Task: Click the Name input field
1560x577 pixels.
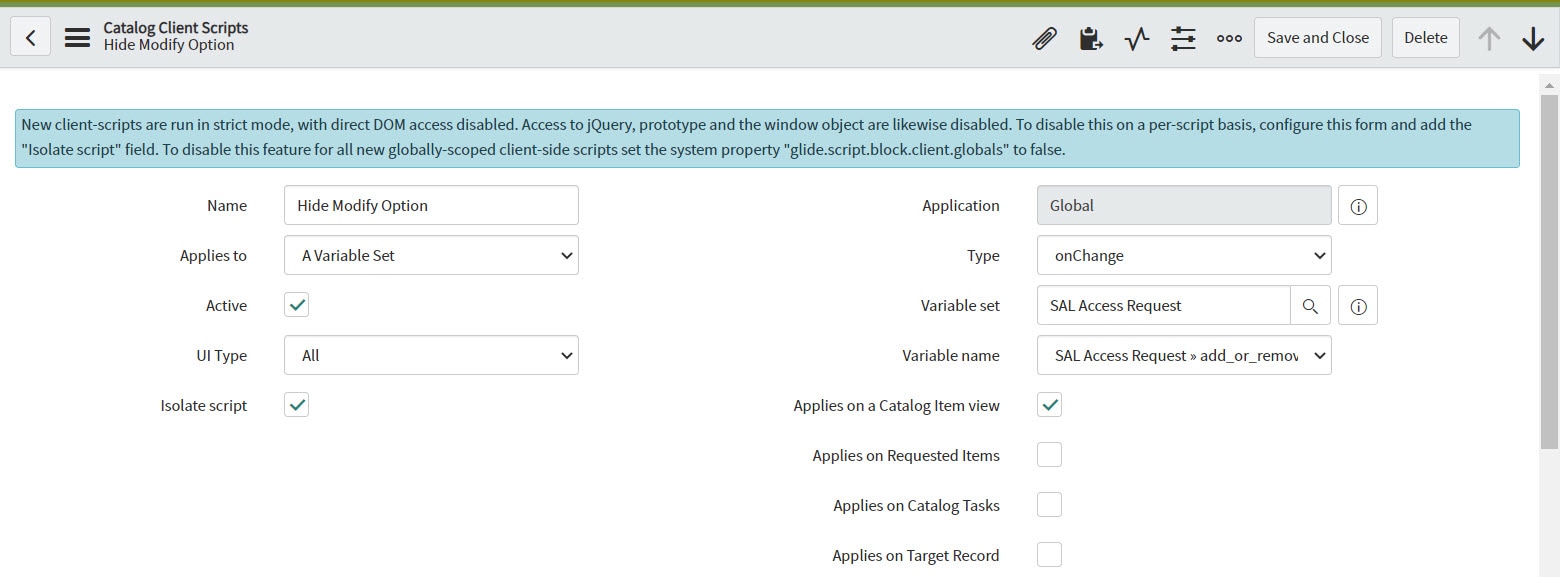Action: pos(431,205)
